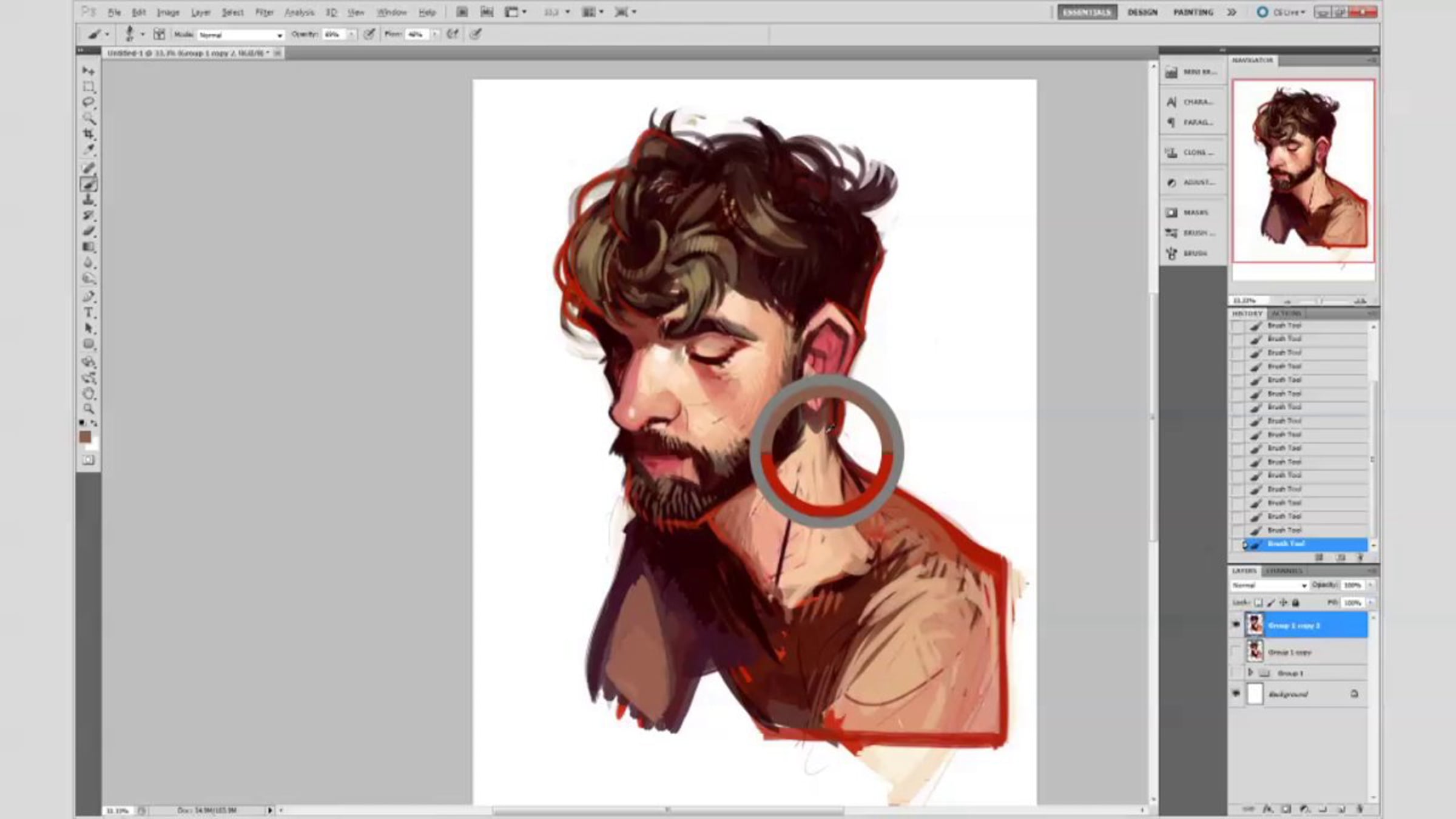1456x819 pixels.
Task: Open the Arrange Documents dropdown
Action: 592,12
